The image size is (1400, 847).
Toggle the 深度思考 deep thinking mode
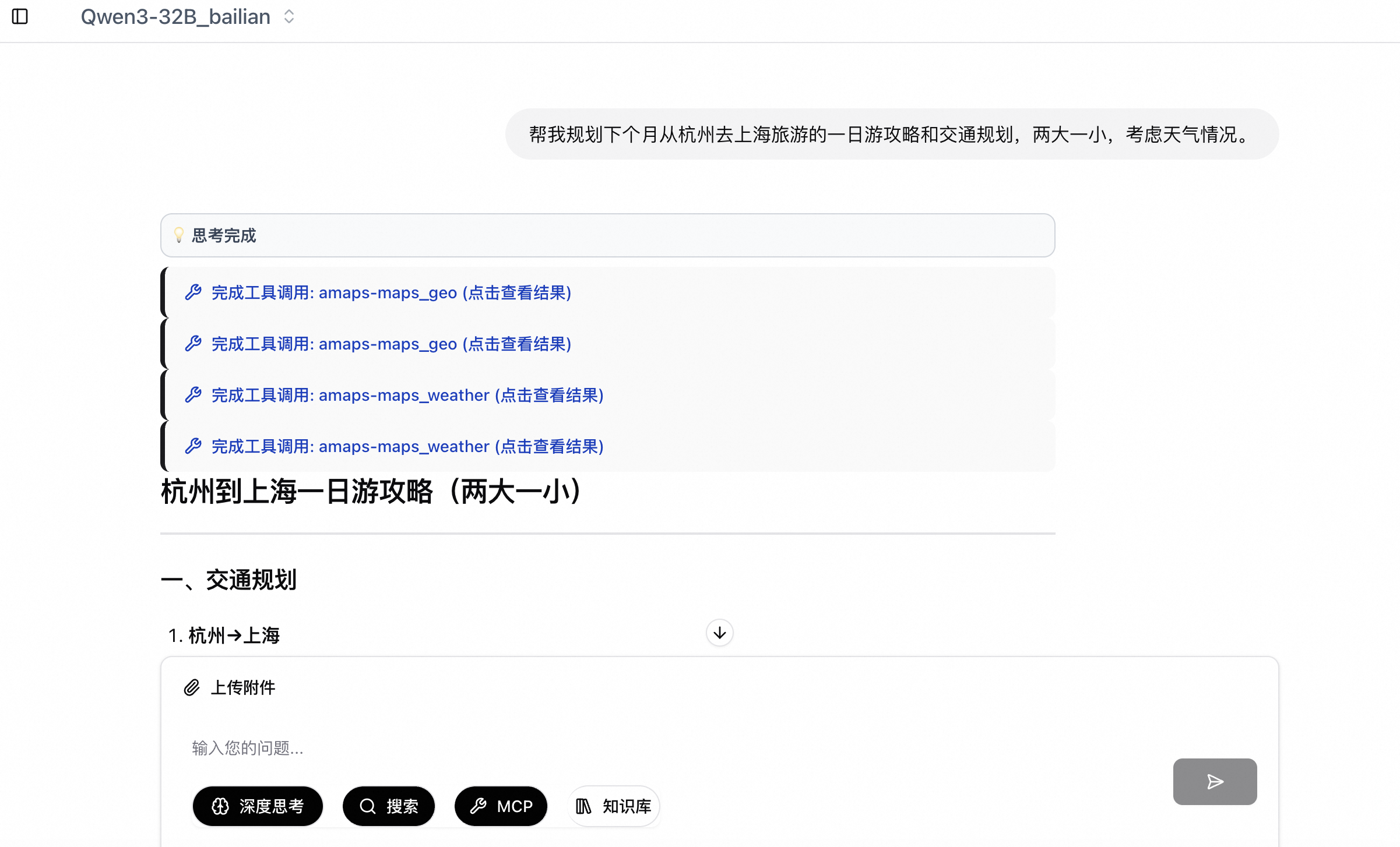[x=258, y=806]
